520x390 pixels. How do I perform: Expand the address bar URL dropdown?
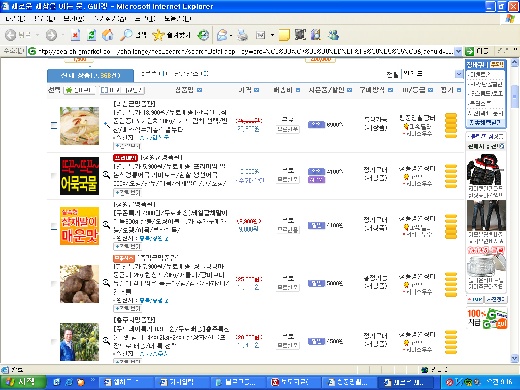coord(458,51)
